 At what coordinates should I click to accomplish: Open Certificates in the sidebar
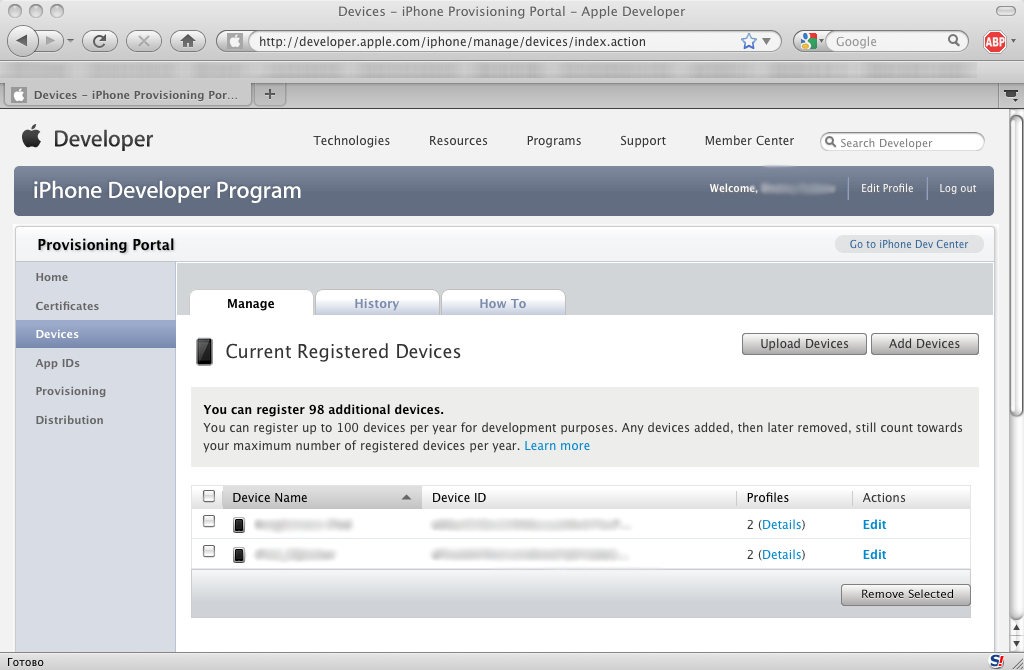[x=67, y=306]
